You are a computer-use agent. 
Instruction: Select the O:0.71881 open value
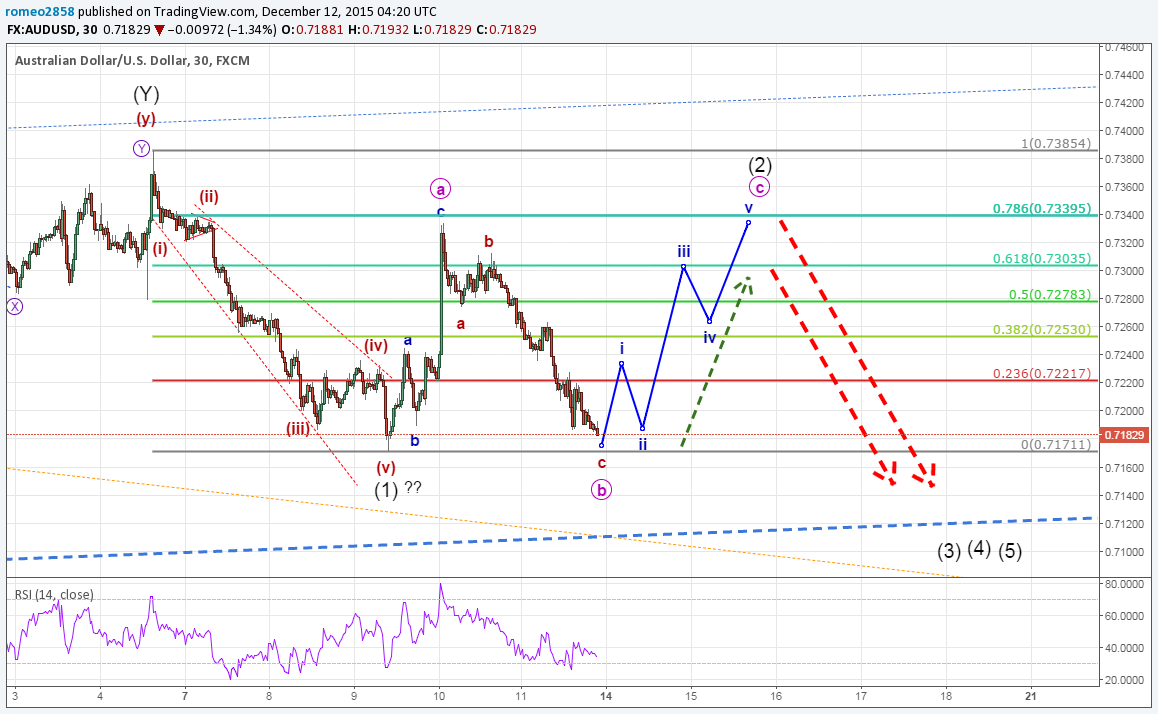(x=318, y=30)
